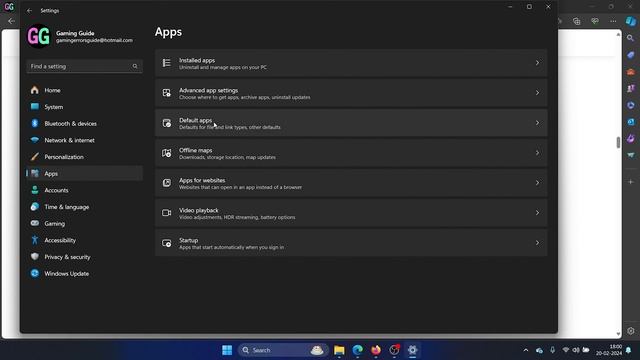
Task: Click the scroll-down arrow in Edge page
Action: click(x=618, y=333)
